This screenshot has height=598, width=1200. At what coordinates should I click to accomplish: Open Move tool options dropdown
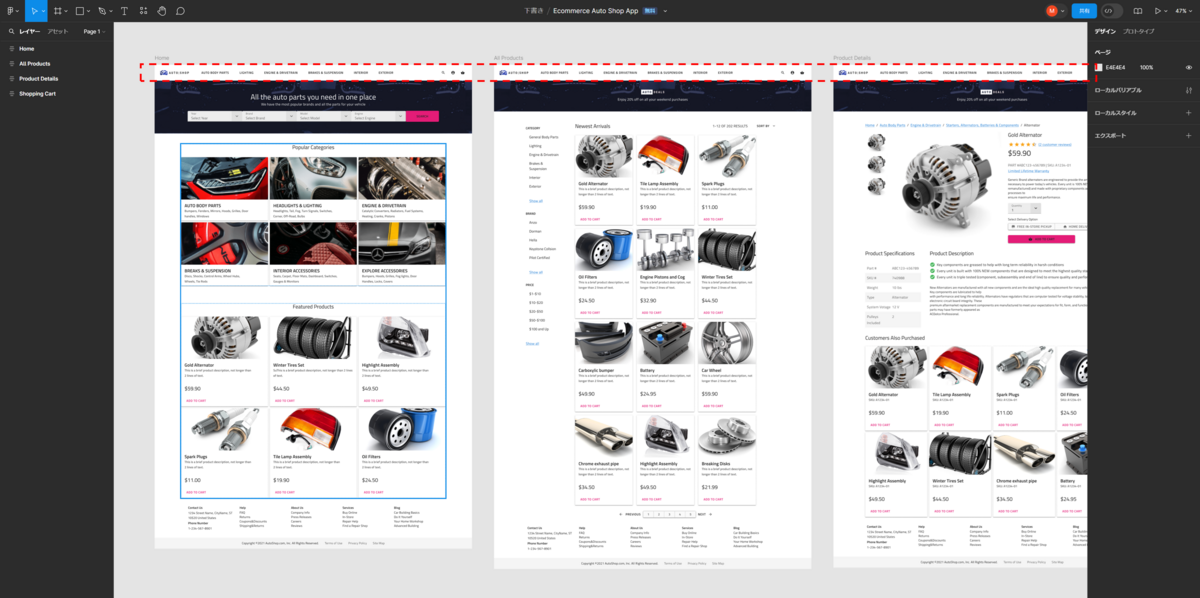coord(43,11)
